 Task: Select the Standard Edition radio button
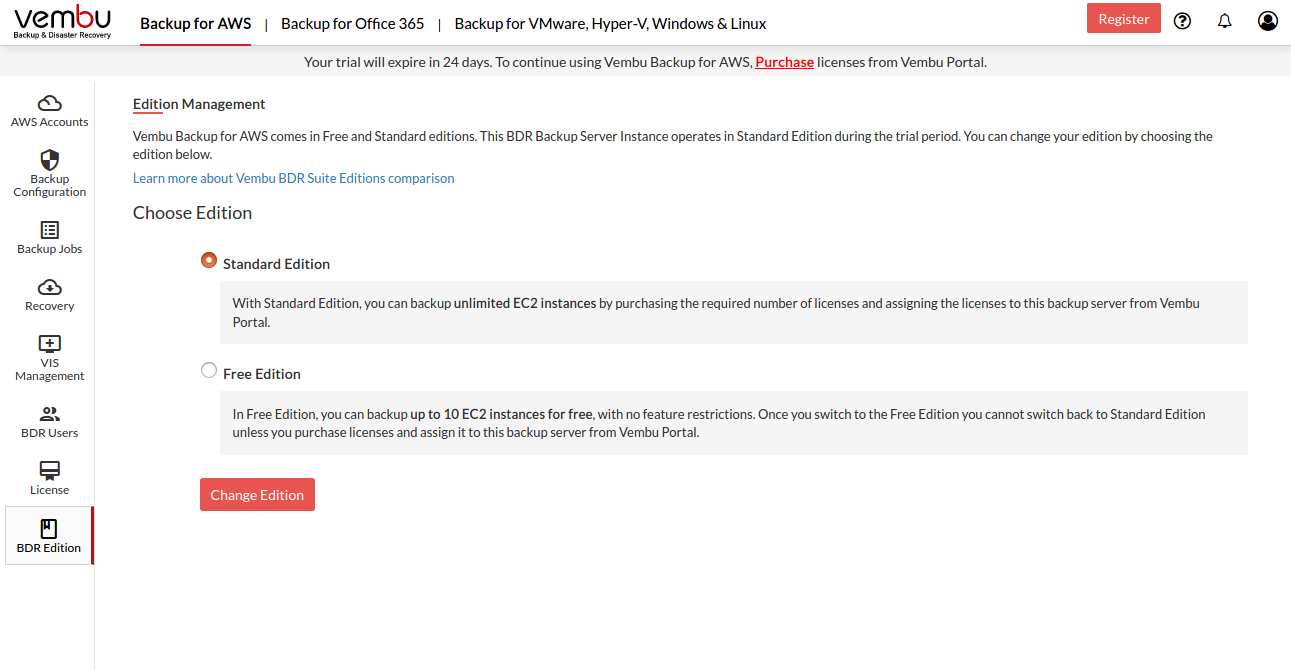(208, 259)
